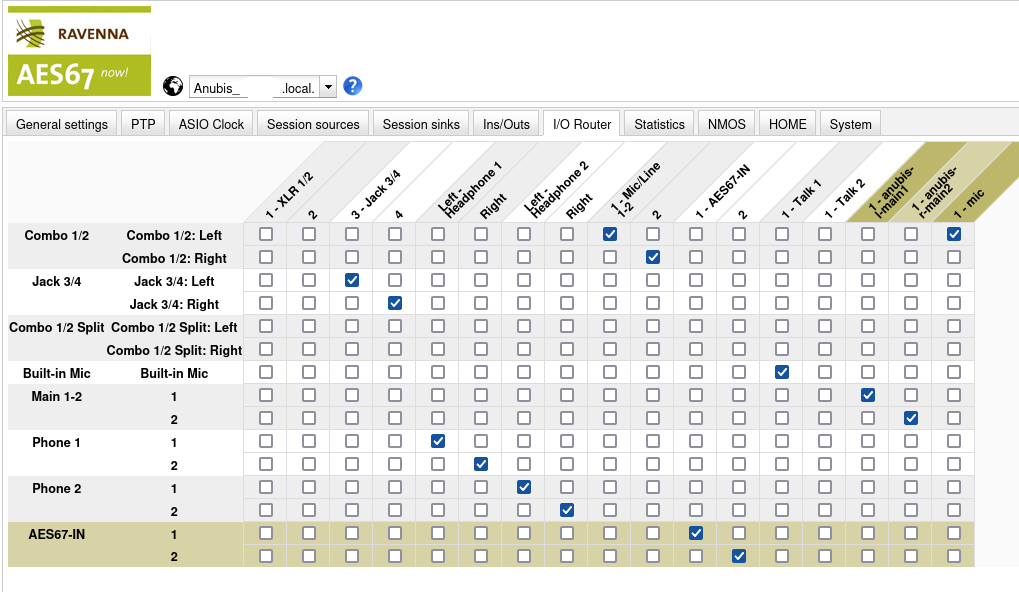Switch to the General settings tab
The width and height of the screenshot is (1019, 592).
62,124
